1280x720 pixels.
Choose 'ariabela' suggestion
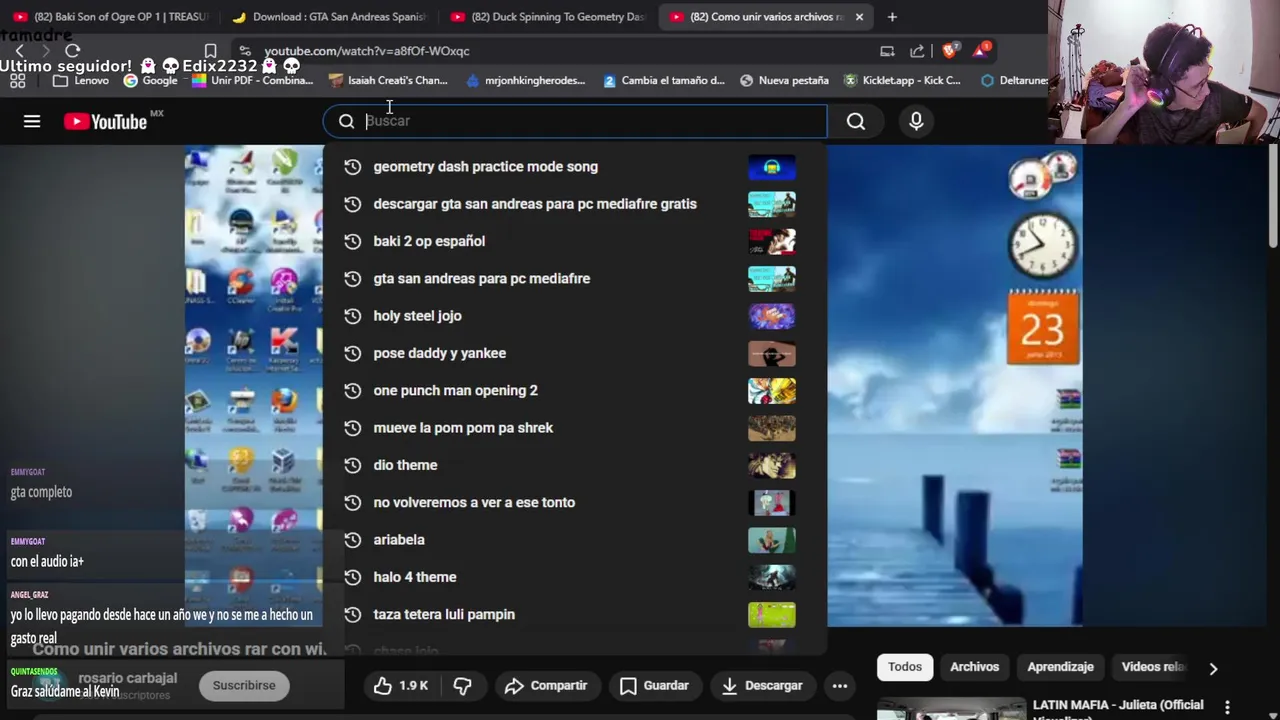coord(575,540)
